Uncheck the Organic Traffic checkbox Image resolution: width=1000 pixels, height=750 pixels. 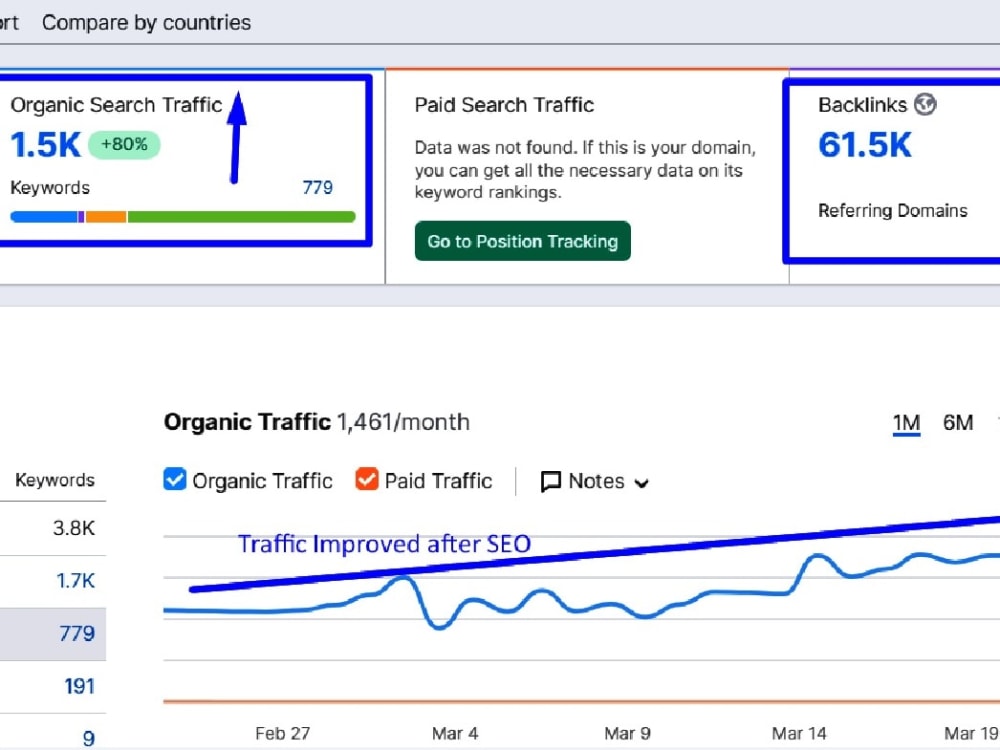174,480
